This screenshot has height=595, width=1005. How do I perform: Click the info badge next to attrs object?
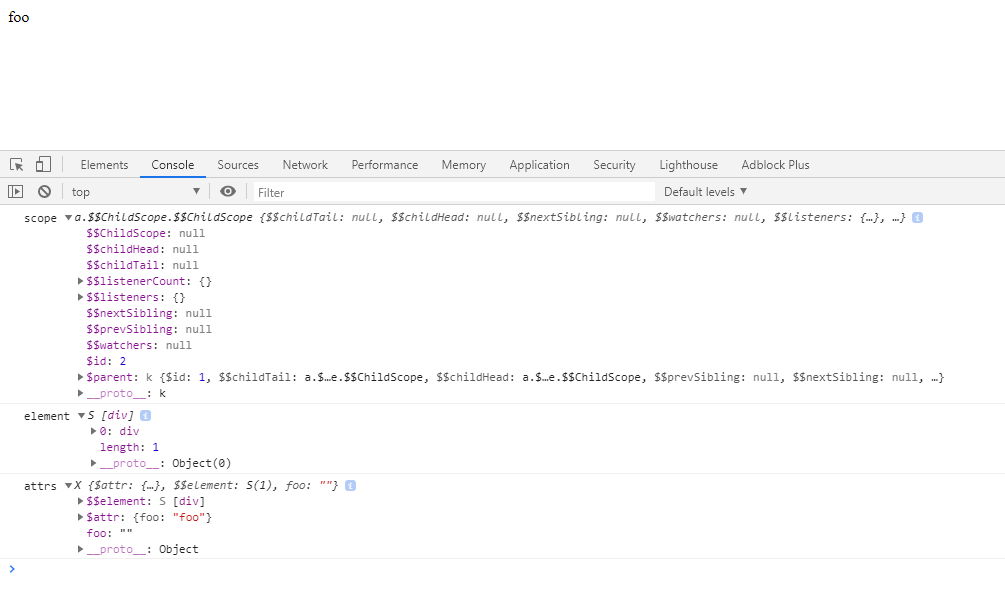pyautogui.click(x=350, y=486)
